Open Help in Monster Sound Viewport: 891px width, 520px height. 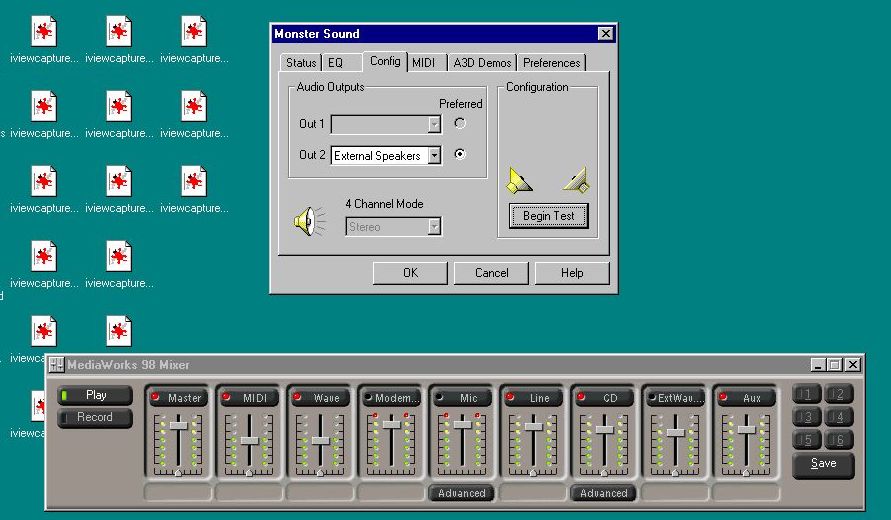pos(572,273)
